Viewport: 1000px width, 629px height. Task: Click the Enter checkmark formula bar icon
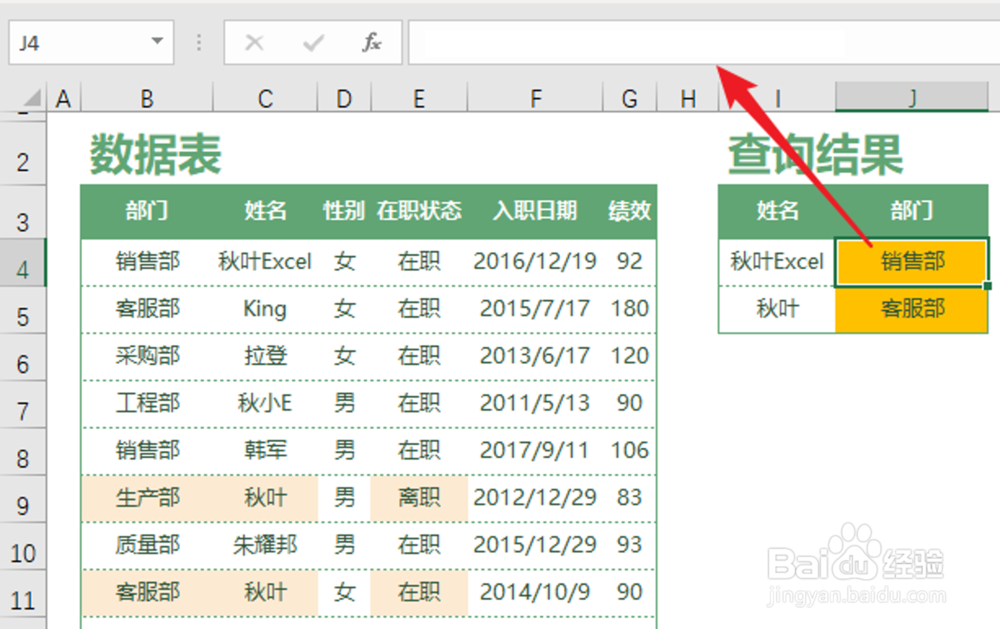(313, 43)
